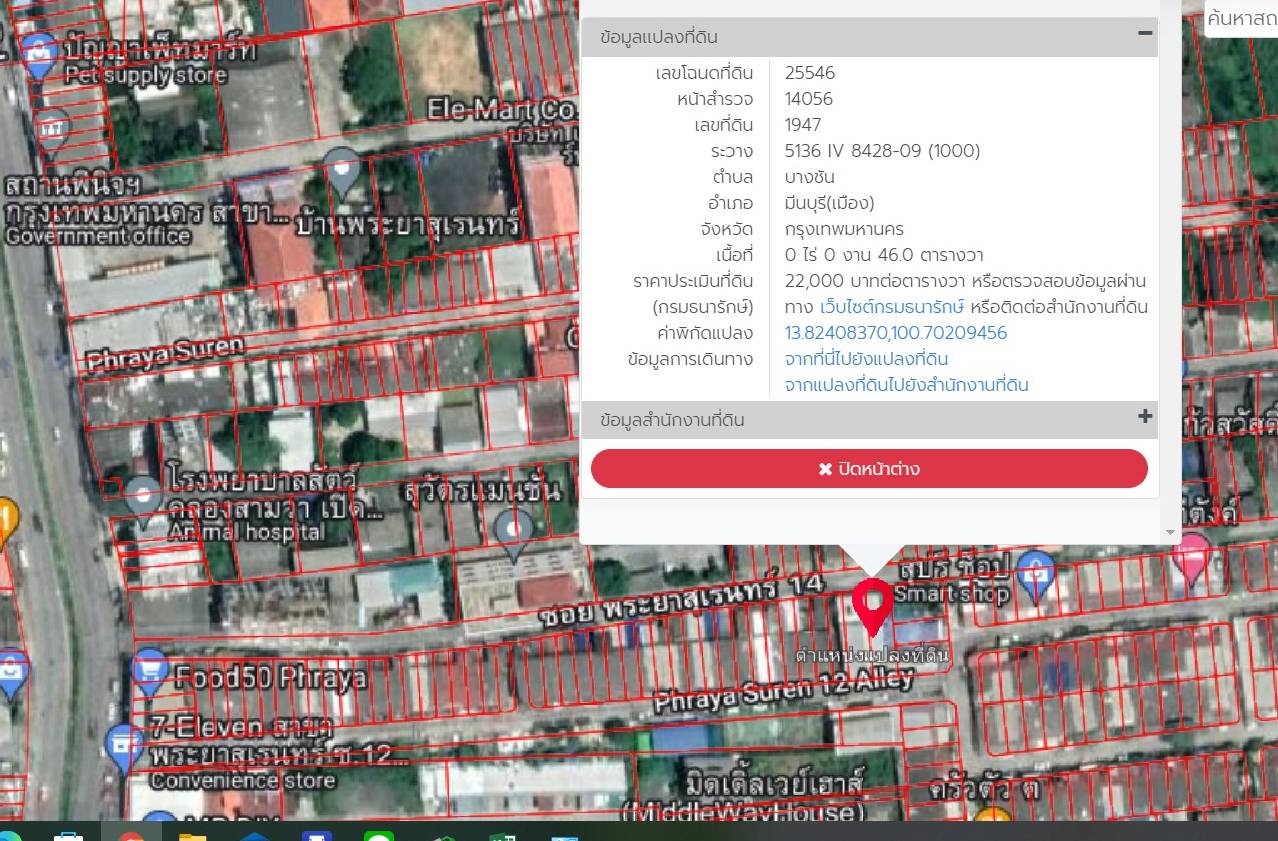Open Chrome from the taskbar
The image size is (1278, 841).
(130, 833)
